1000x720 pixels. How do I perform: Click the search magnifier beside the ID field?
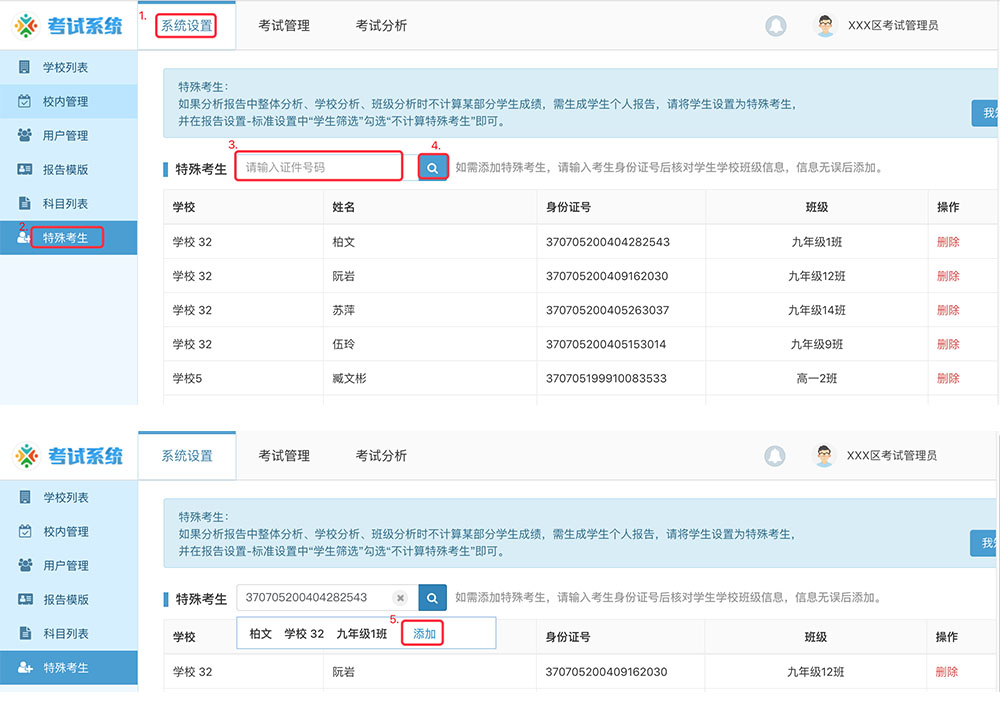tap(432, 165)
